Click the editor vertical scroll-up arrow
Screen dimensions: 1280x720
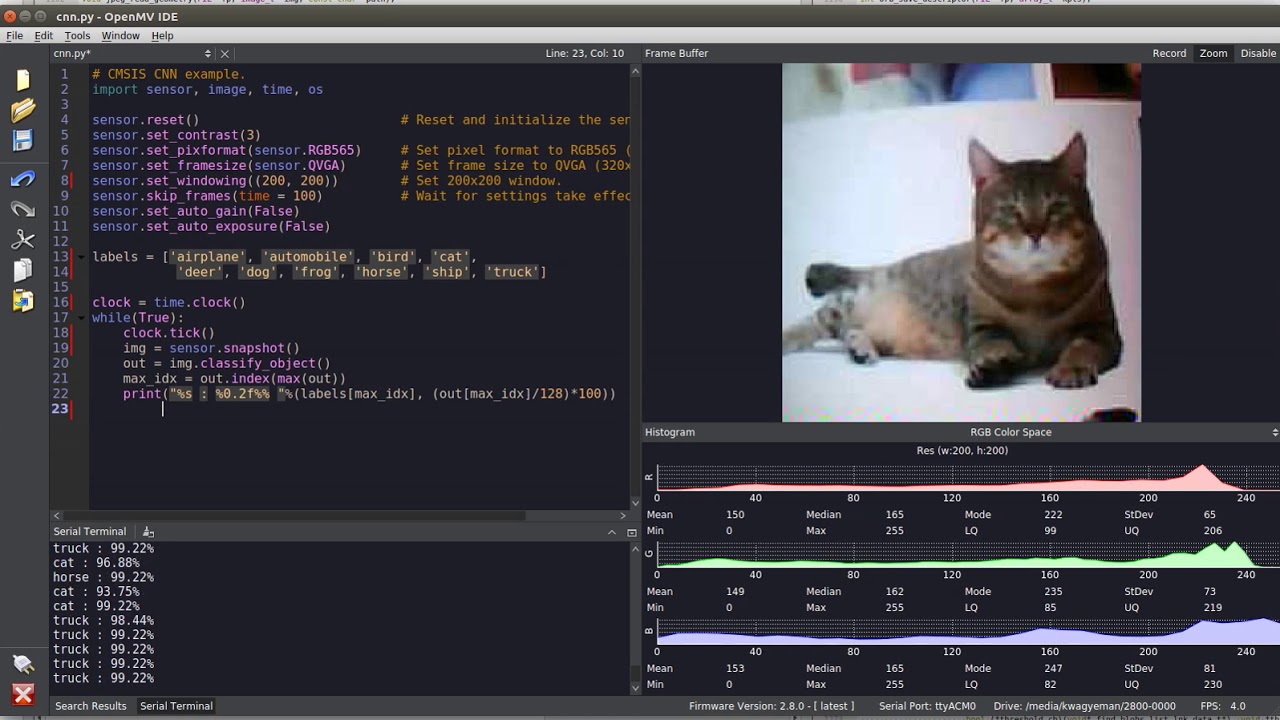[635, 70]
